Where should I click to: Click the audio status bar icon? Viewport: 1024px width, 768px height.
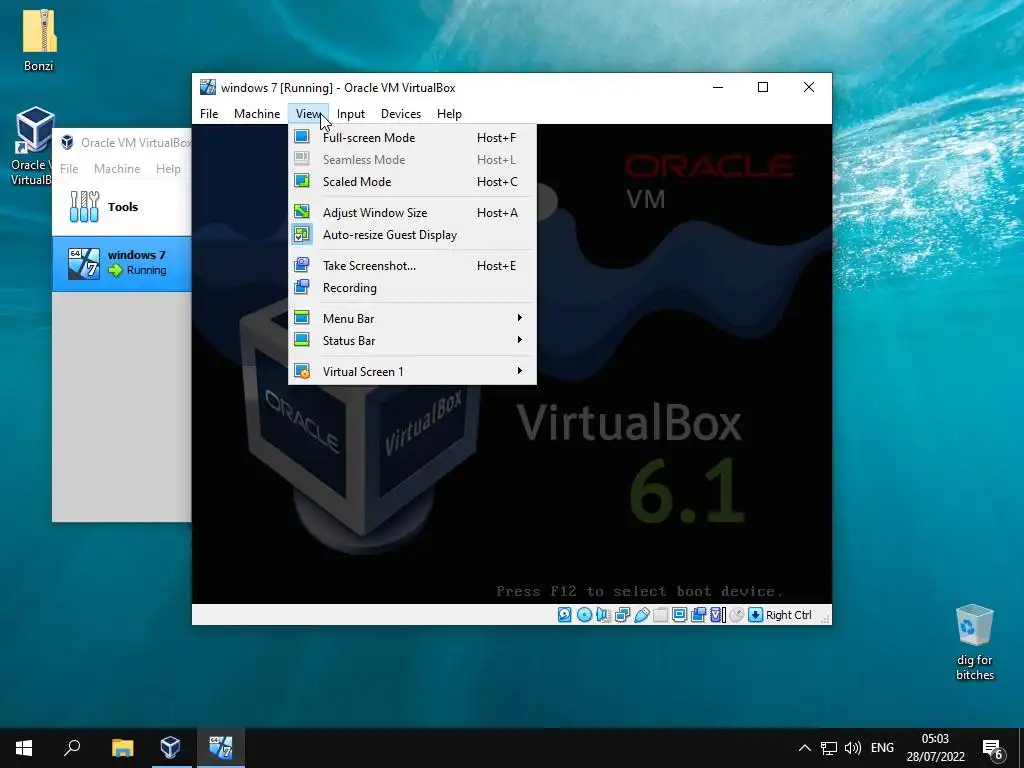click(x=603, y=615)
